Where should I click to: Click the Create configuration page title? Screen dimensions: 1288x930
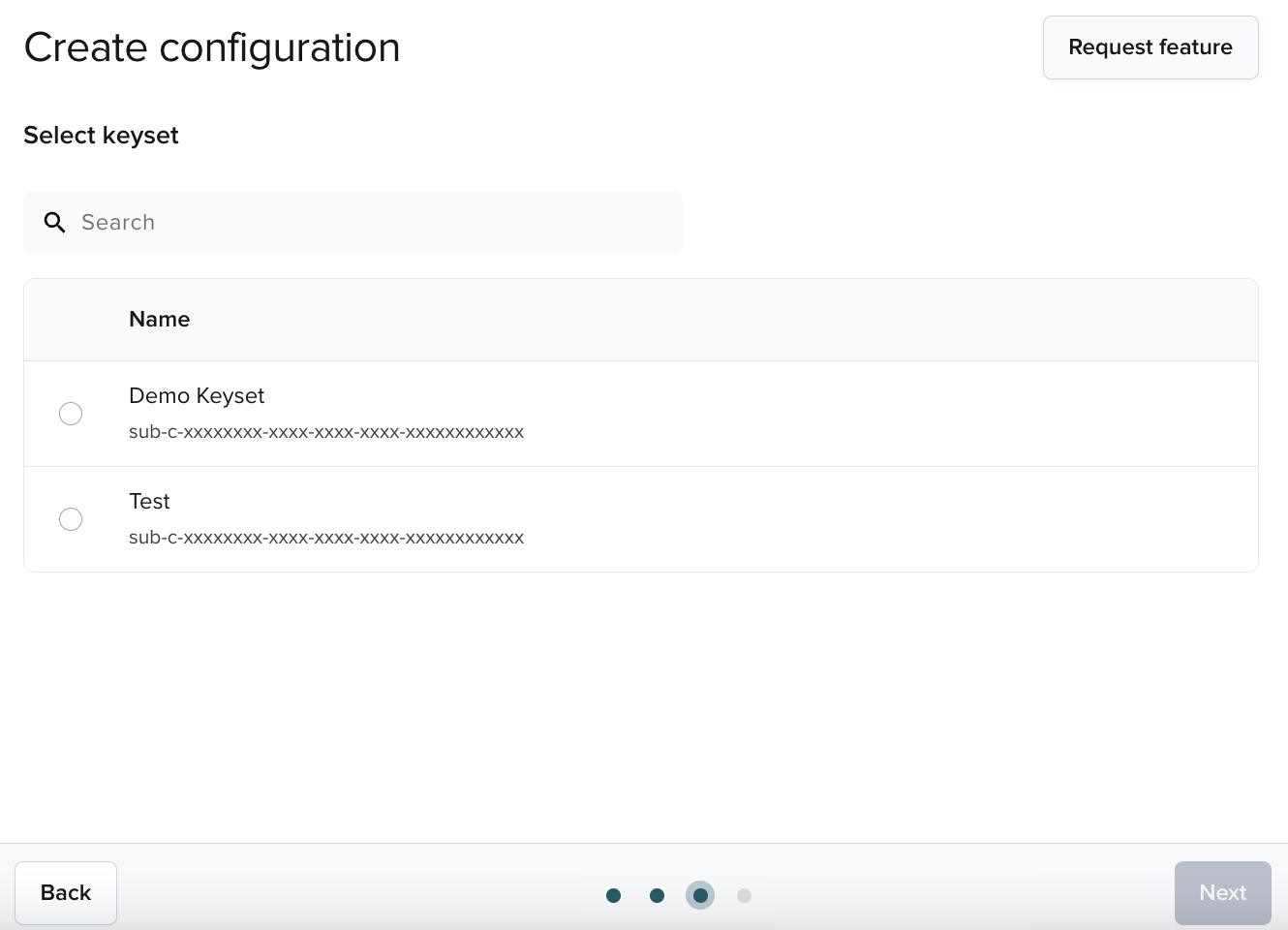pyautogui.click(x=212, y=47)
